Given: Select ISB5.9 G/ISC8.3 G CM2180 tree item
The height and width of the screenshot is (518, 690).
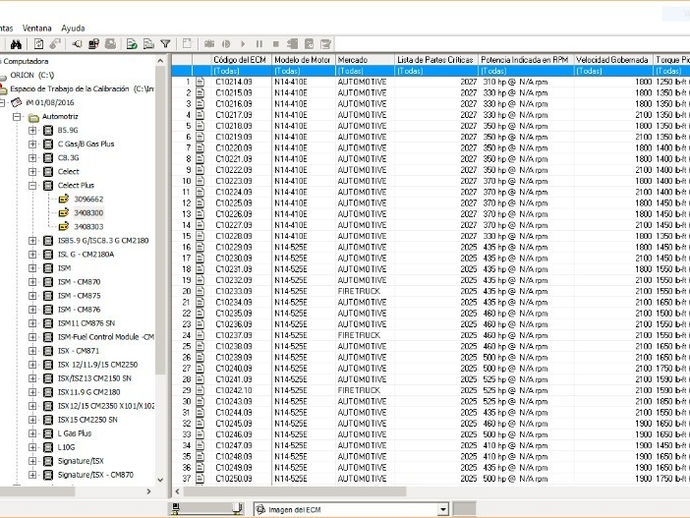Looking at the screenshot, I should [103, 241].
